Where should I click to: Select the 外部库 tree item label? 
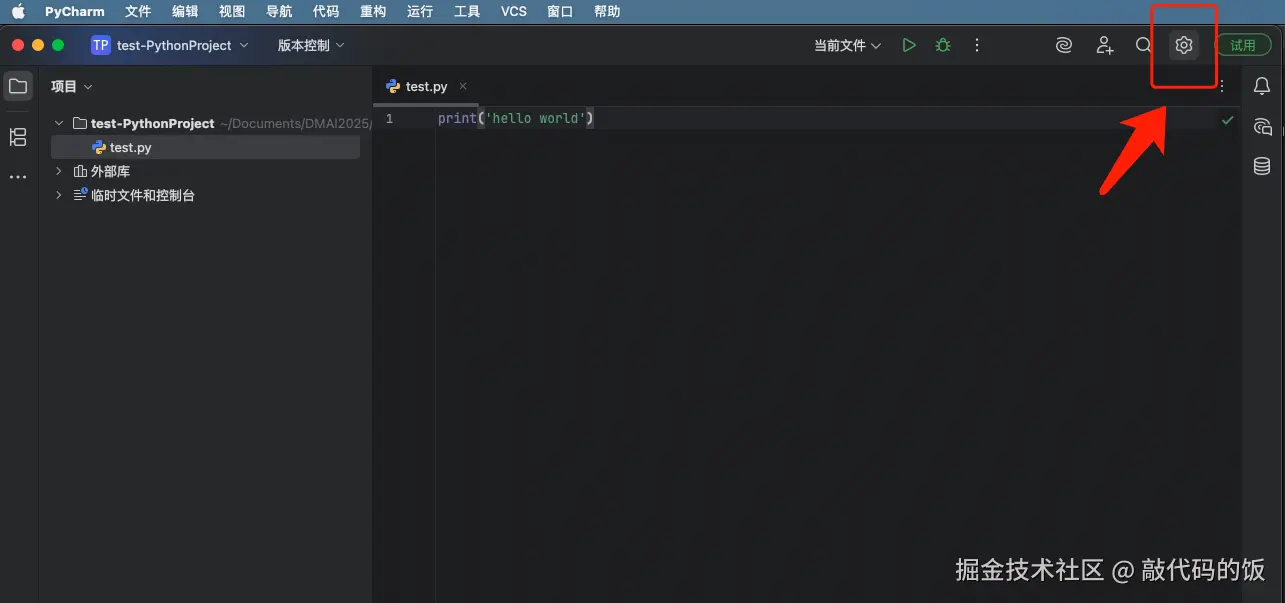pyautogui.click(x=110, y=171)
